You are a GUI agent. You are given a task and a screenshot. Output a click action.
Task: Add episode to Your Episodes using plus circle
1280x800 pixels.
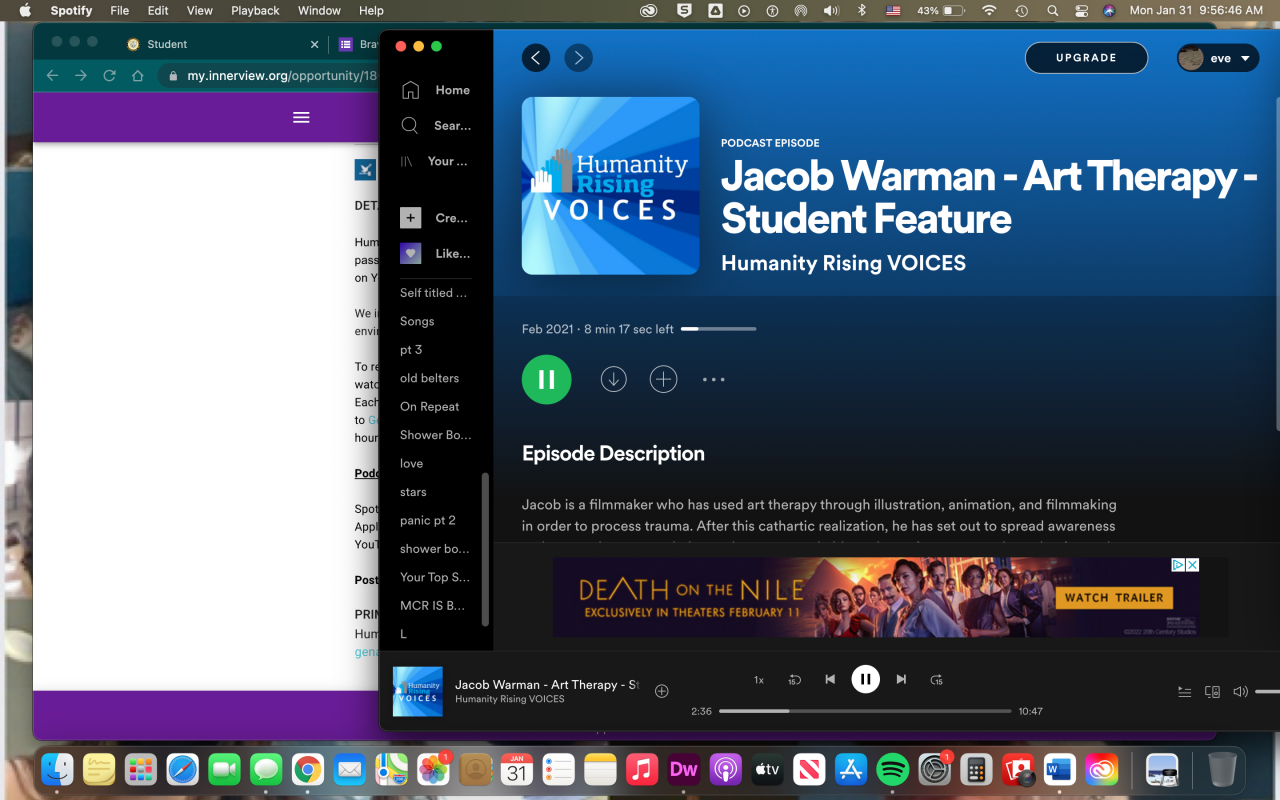(663, 379)
